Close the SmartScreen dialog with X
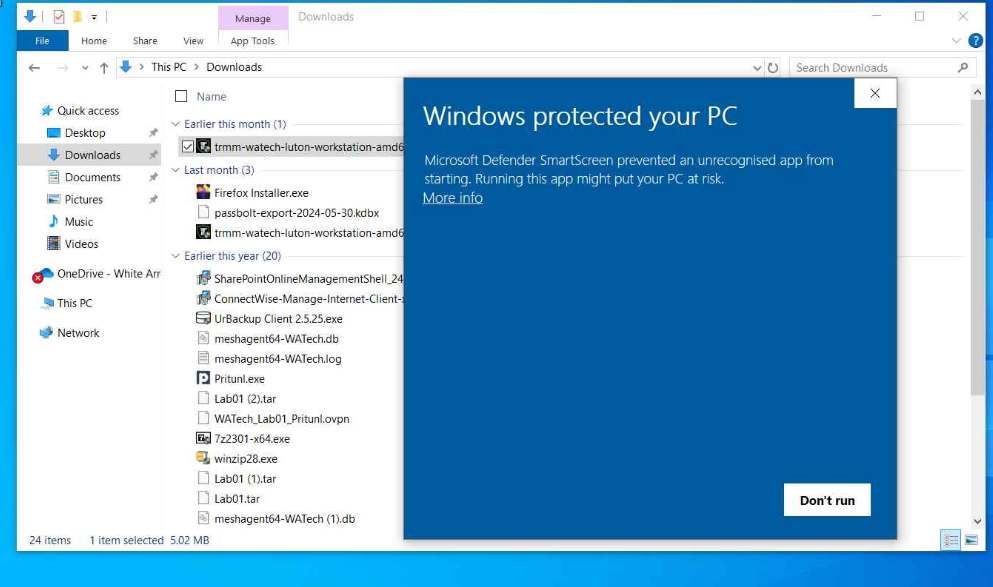993x587 pixels. (875, 93)
